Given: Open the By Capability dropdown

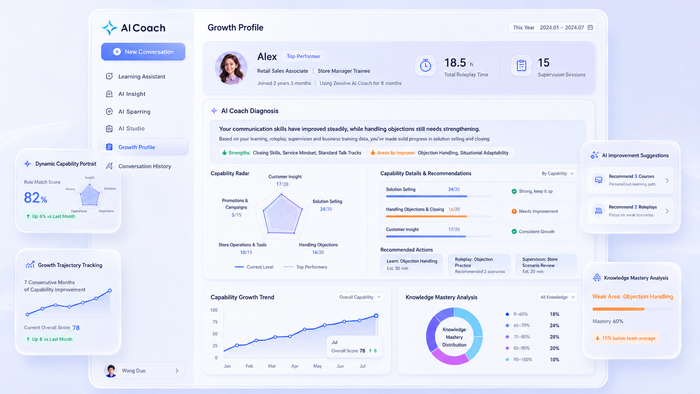Looking at the screenshot, I should [x=558, y=173].
